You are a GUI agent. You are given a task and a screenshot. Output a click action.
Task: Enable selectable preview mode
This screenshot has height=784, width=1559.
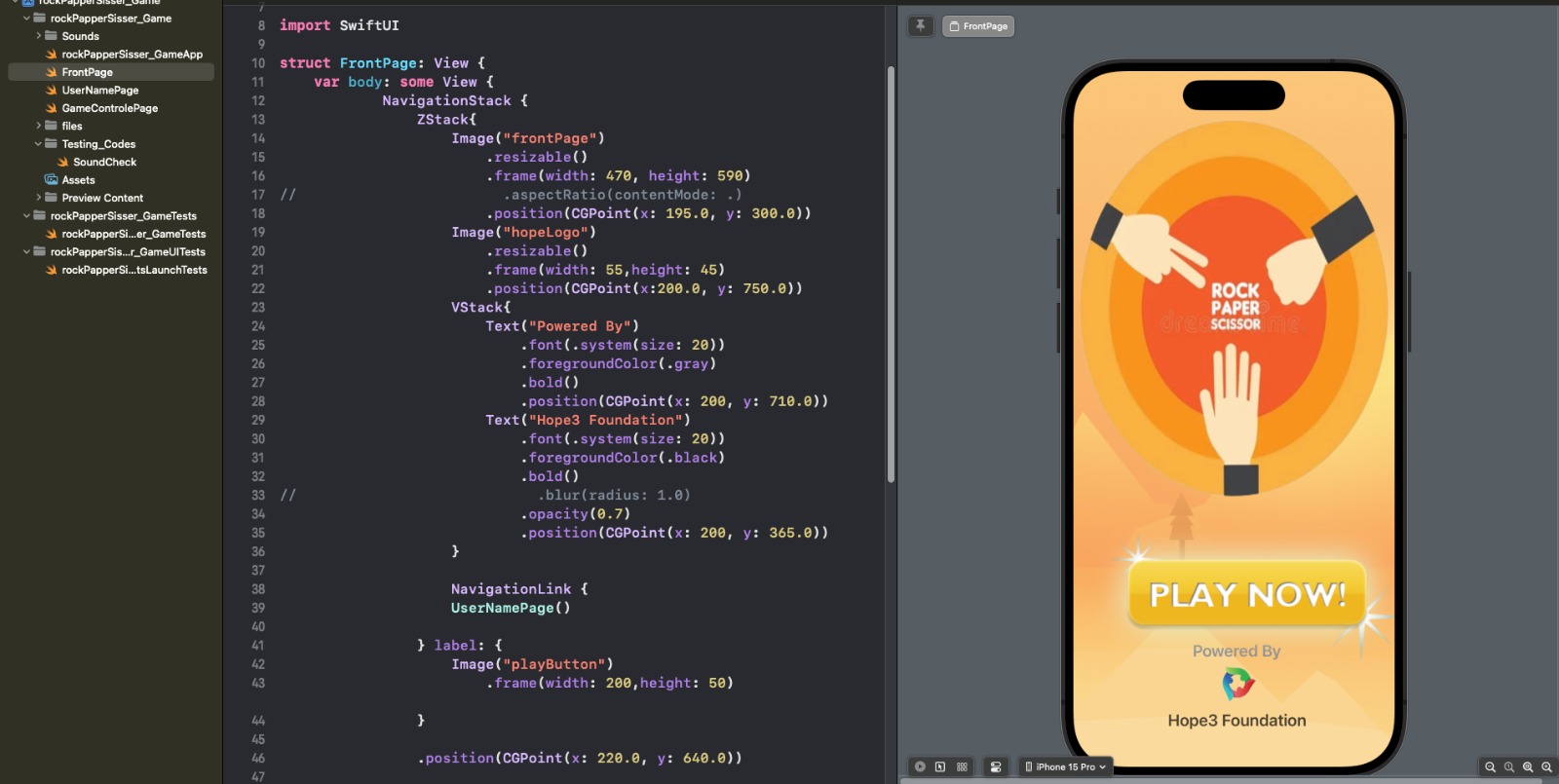(940, 766)
